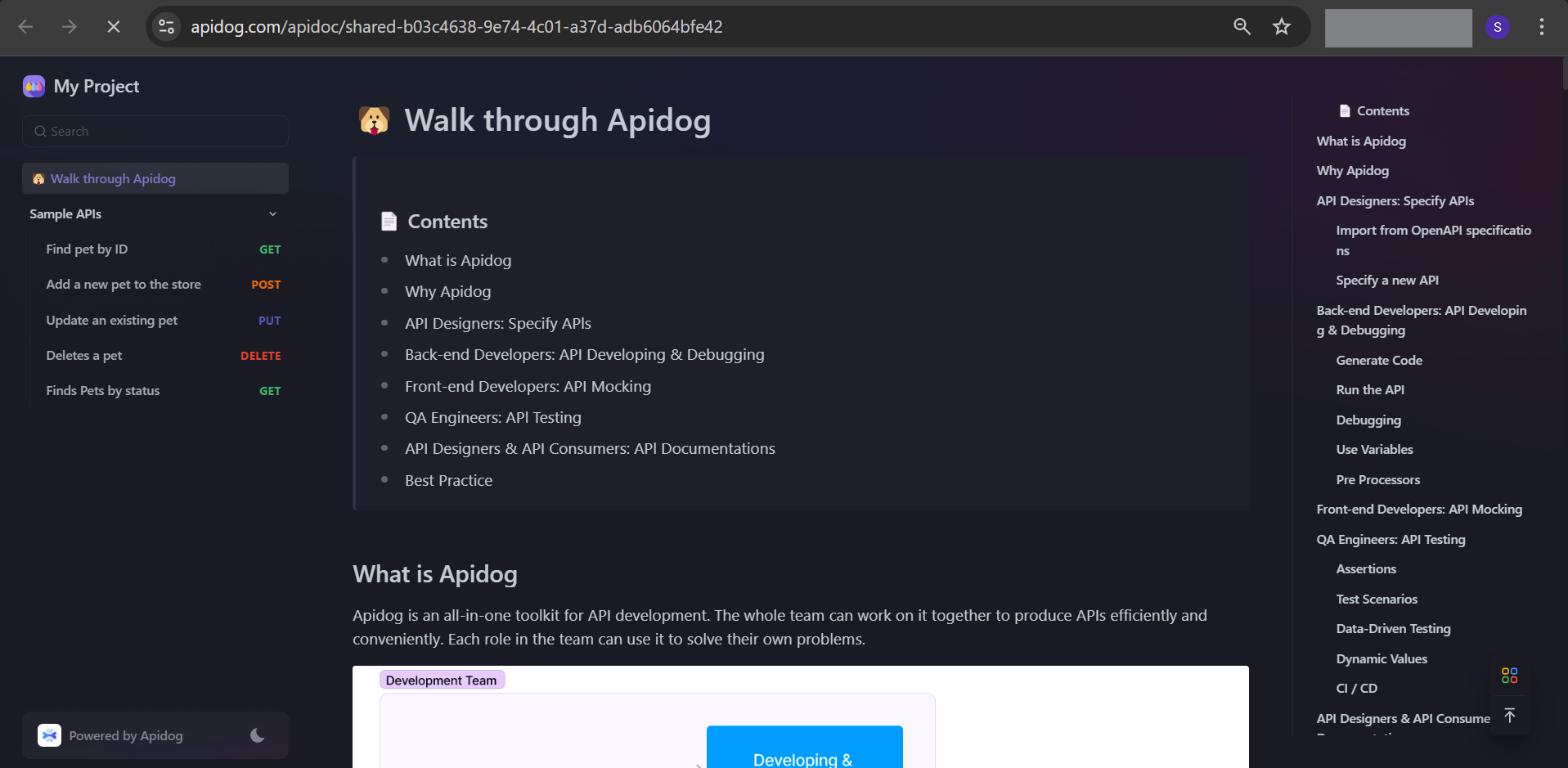Select QA Engineers: API Testing in outline
The width and height of the screenshot is (1568, 768).
(x=1391, y=539)
